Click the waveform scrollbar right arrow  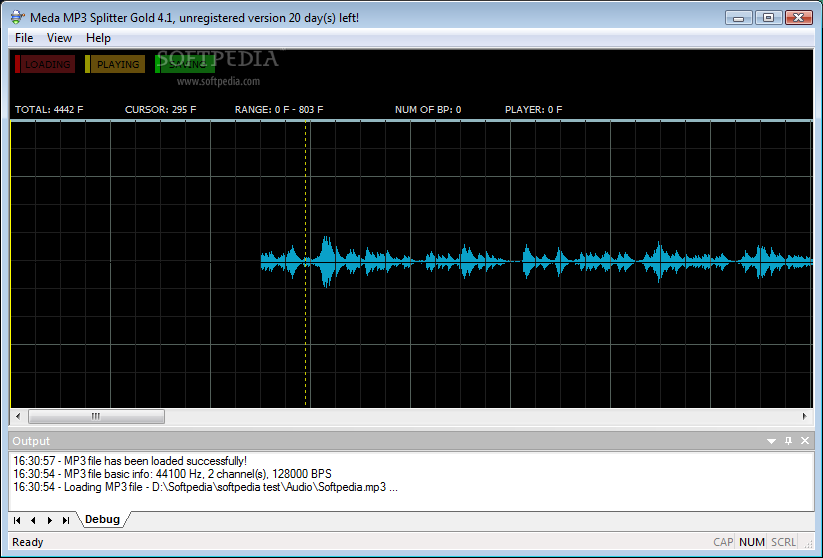pyautogui.click(x=805, y=416)
